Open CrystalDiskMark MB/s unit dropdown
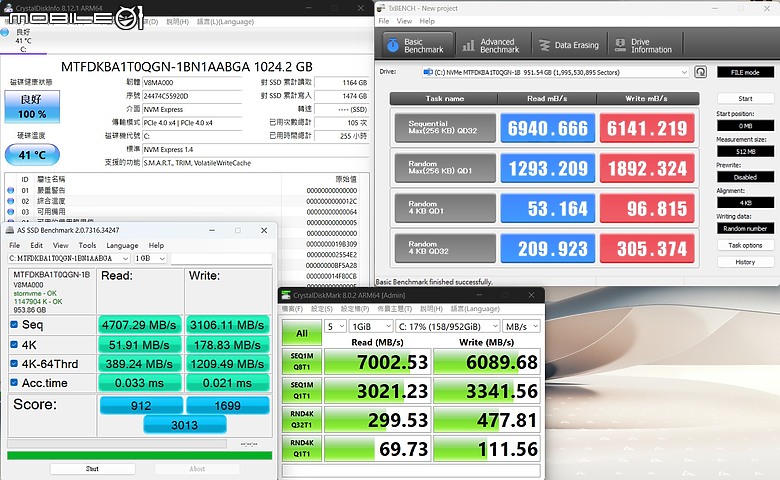 click(x=521, y=326)
